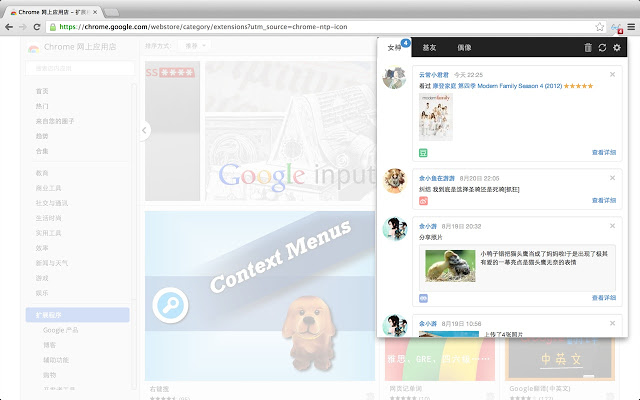Bookmark the page with the star icon
The image size is (640, 400).
599,27
